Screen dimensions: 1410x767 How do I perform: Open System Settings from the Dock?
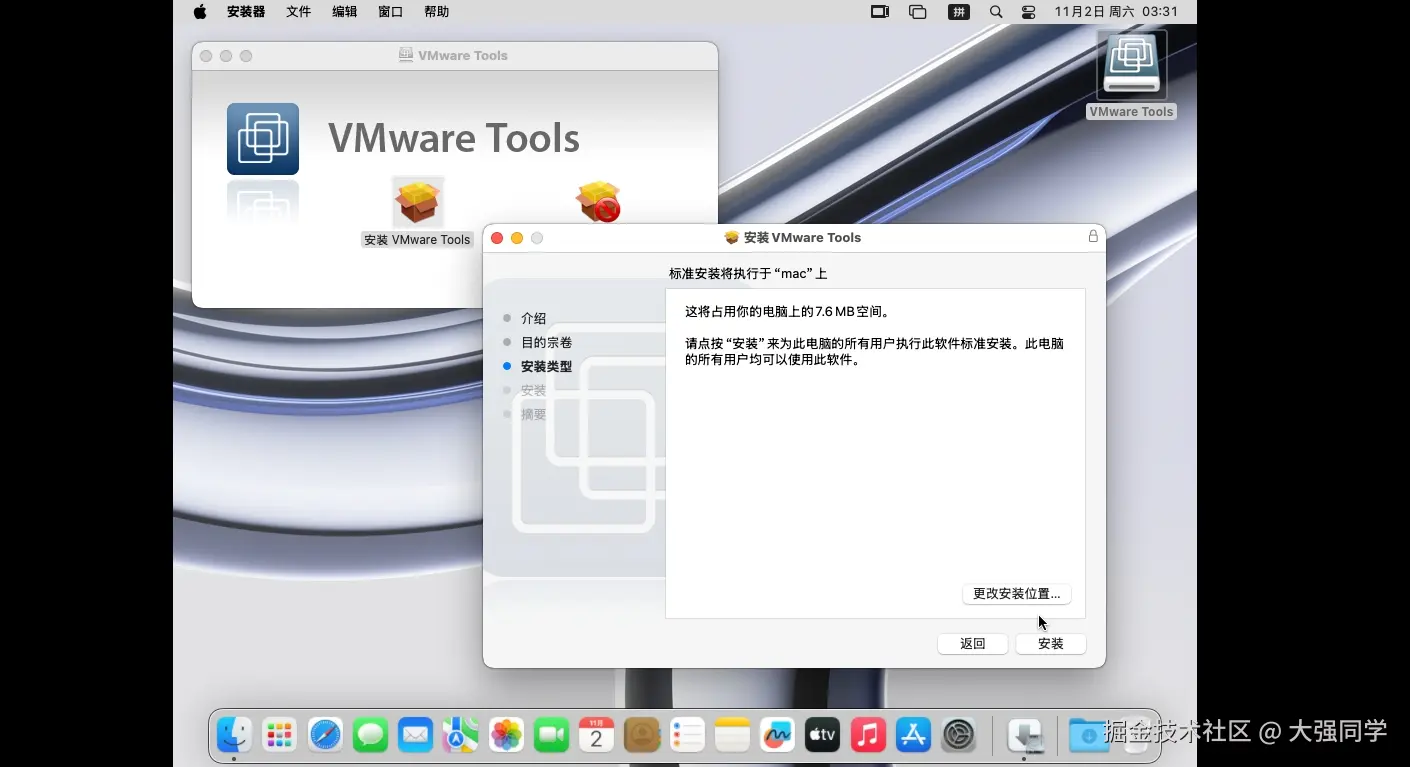pyautogui.click(x=958, y=735)
